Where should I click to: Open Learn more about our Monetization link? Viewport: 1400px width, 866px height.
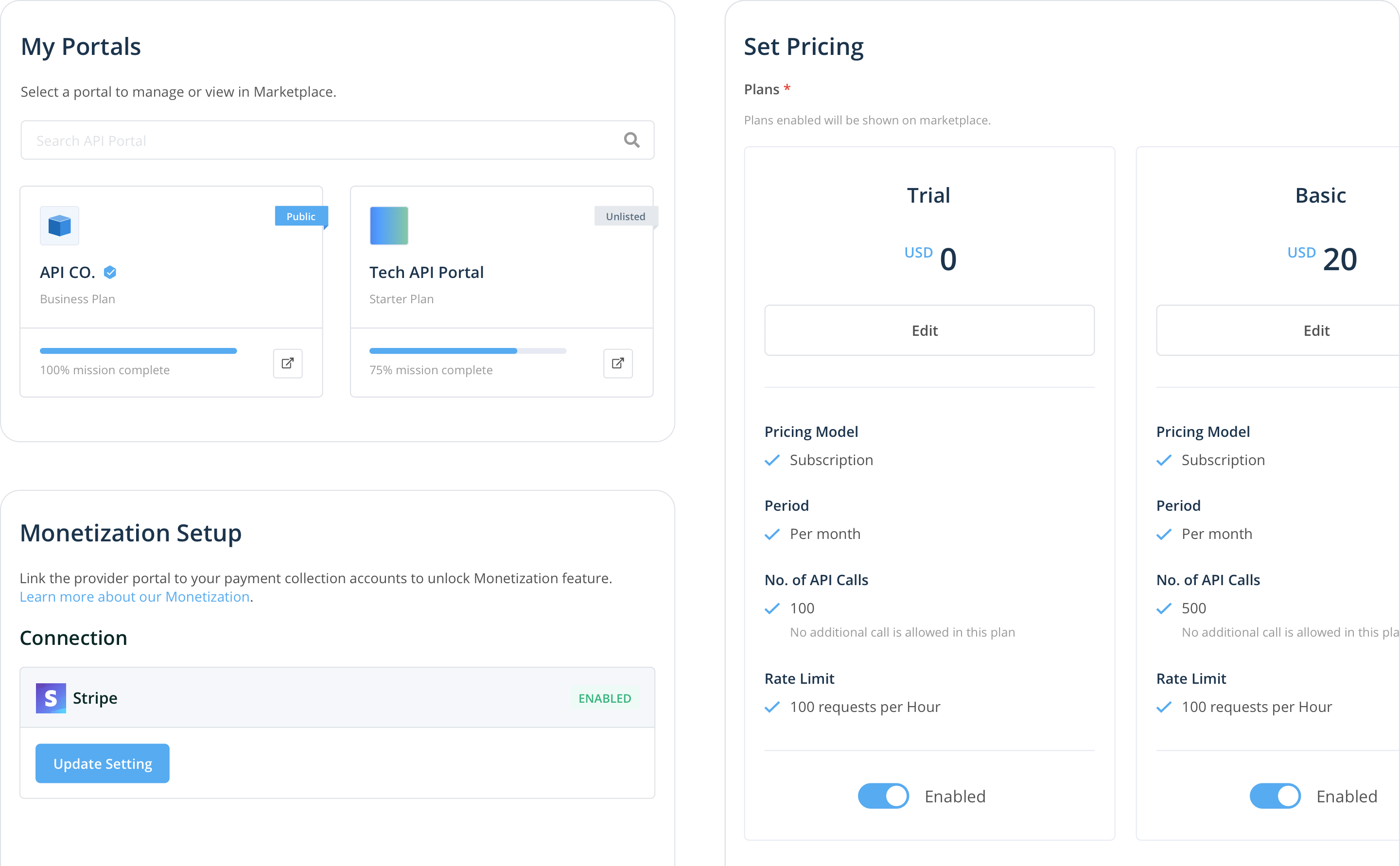(x=135, y=597)
